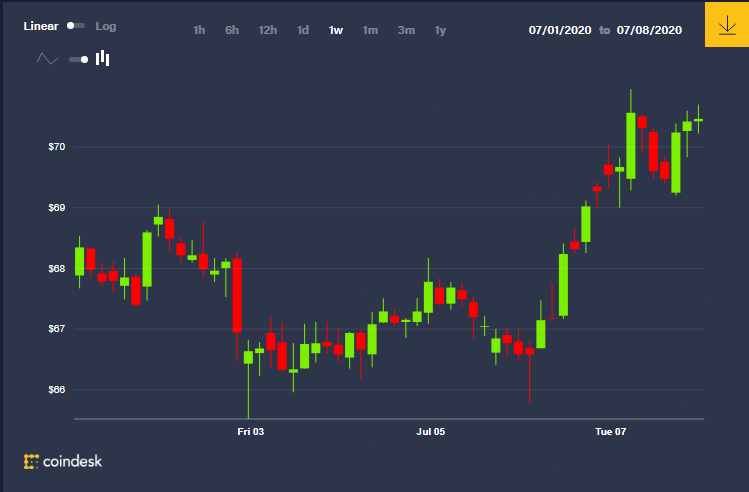Click the Tue 07 date axis label
The image size is (749, 492).
(610, 432)
